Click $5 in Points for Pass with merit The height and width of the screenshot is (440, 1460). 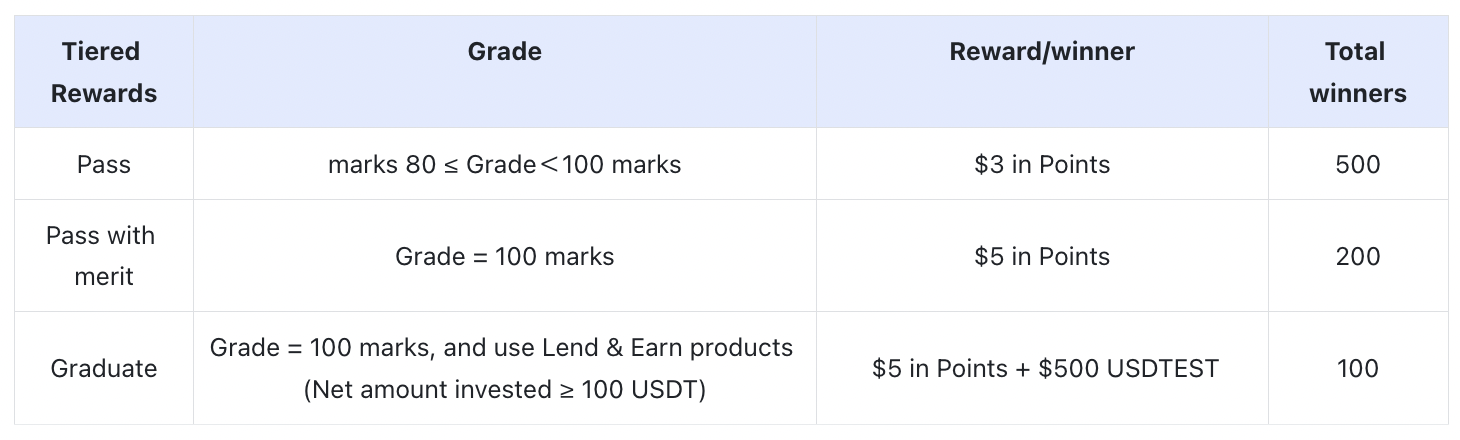[x=1042, y=256]
